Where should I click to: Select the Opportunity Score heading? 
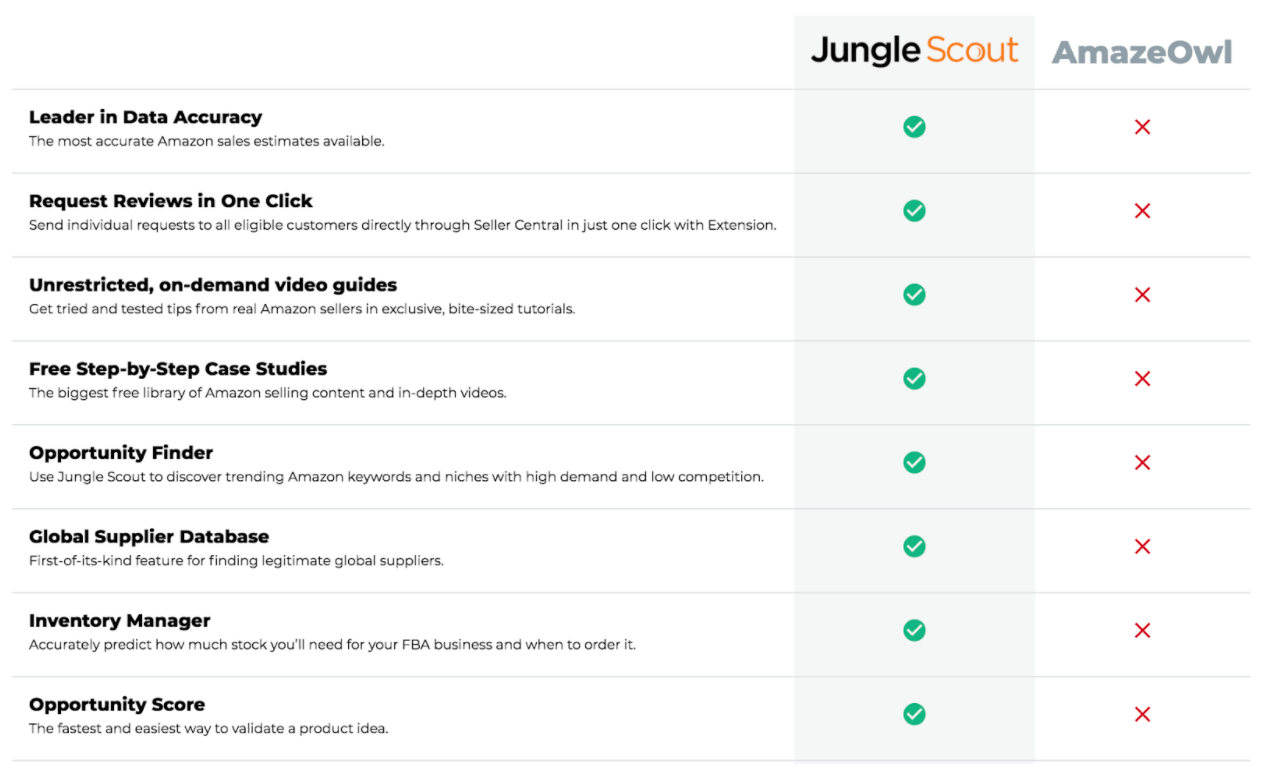(117, 705)
